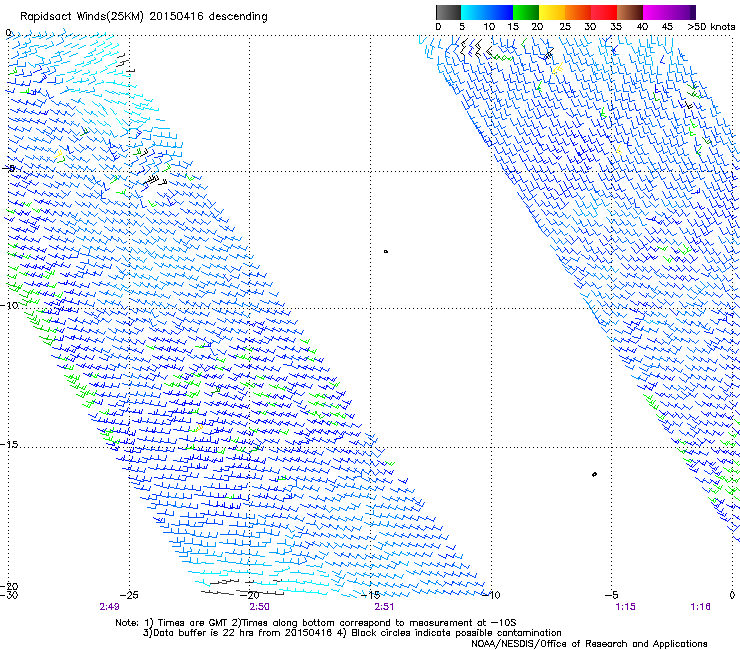Viewport: 740px width, 650px height.
Task: Click the small black circle near -15 longitude
Action: [386, 252]
